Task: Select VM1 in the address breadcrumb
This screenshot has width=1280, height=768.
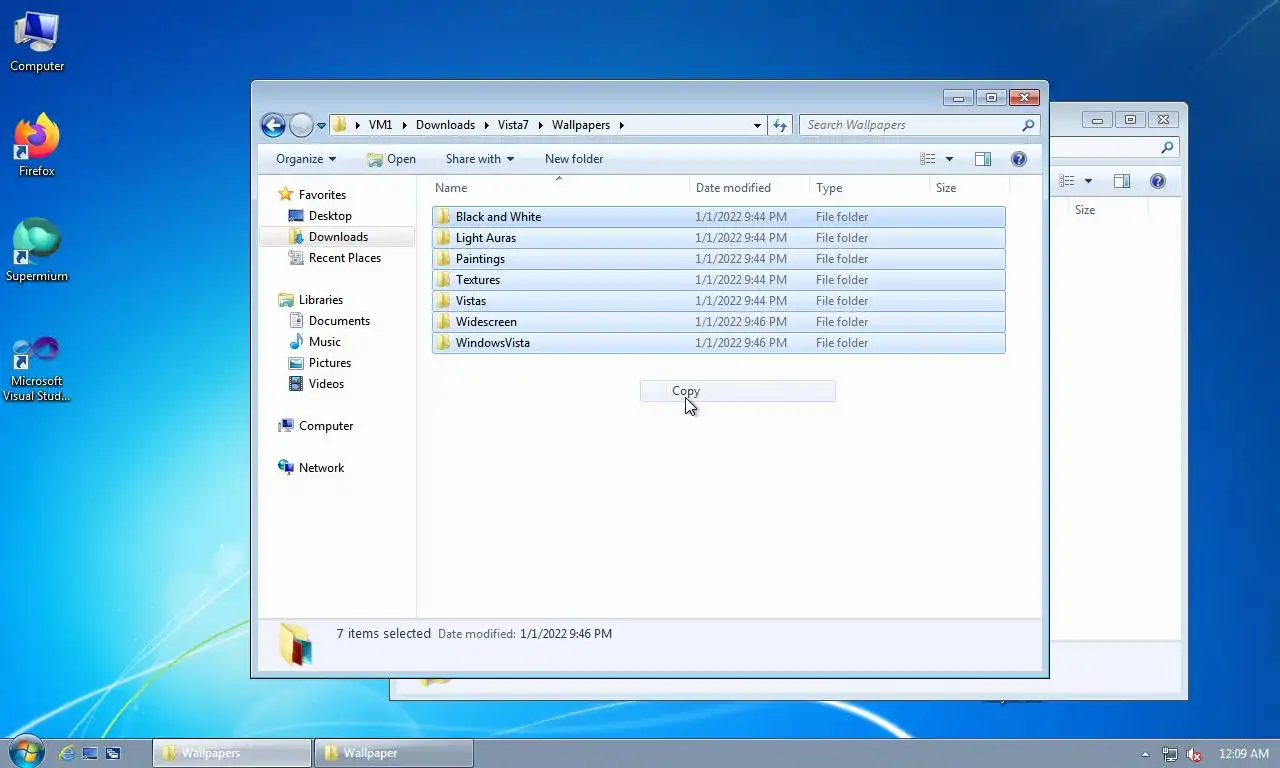Action: point(380,125)
